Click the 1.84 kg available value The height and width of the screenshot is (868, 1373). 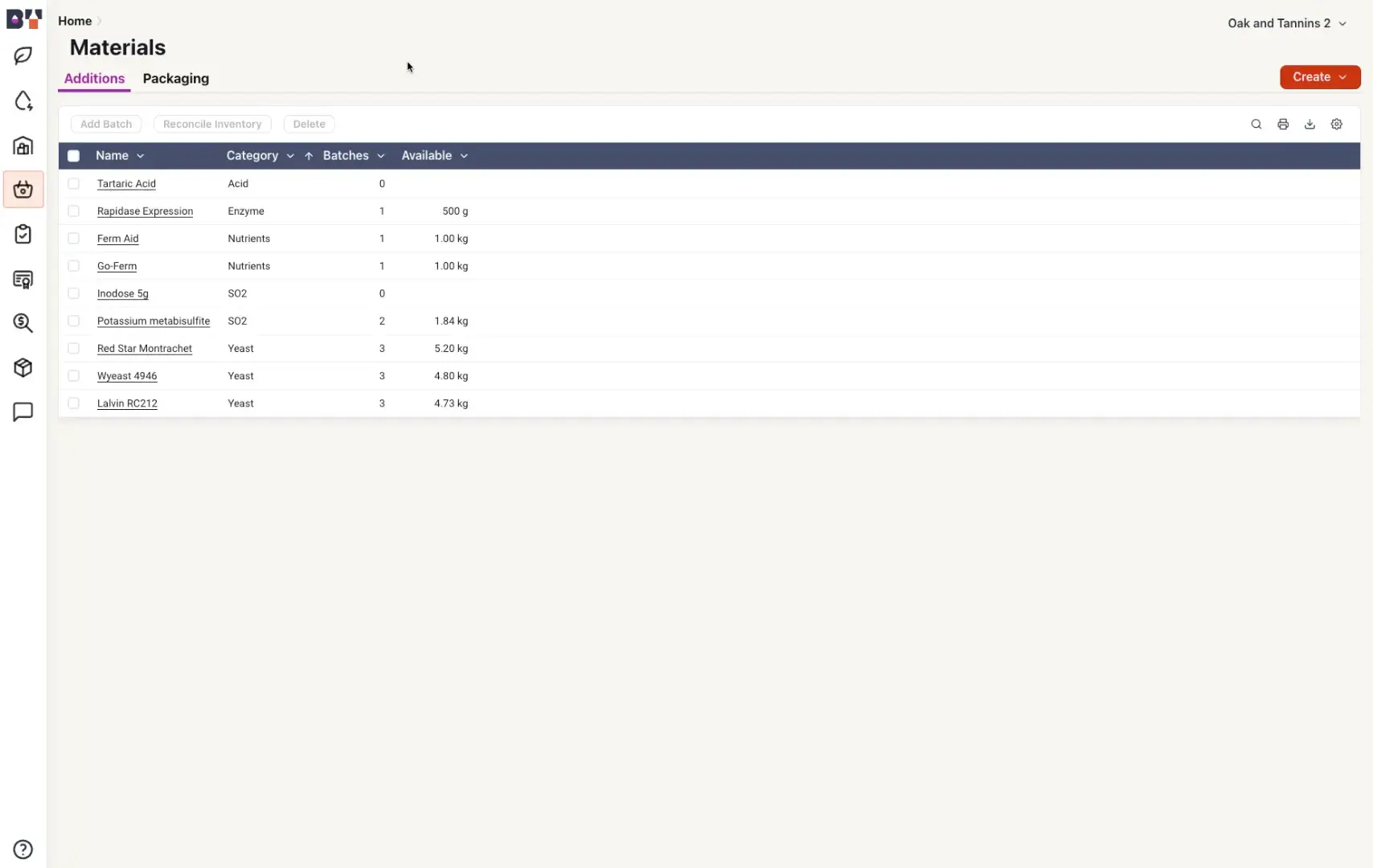coord(451,321)
